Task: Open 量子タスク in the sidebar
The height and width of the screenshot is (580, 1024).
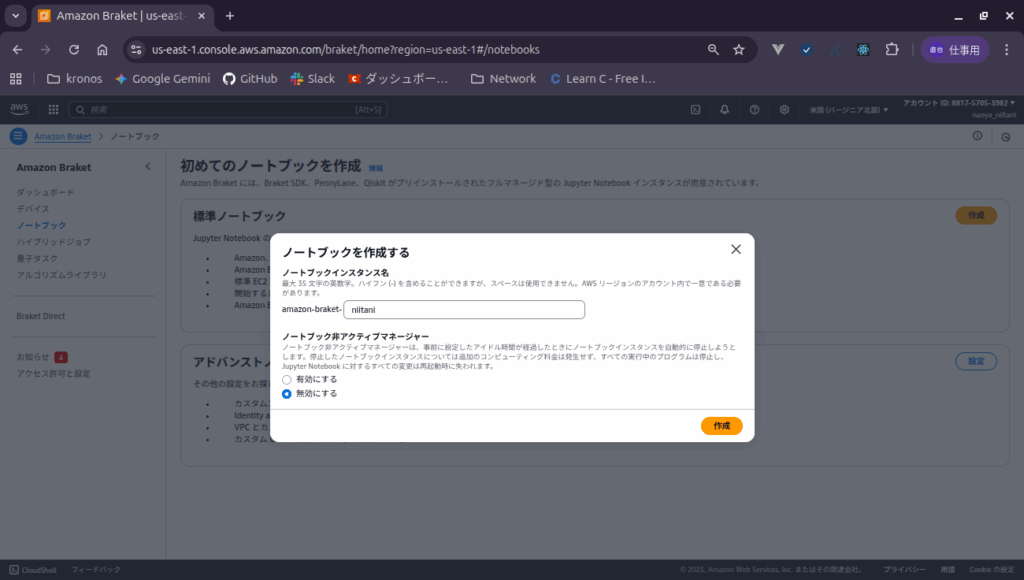Action: (x=37, y=259)
